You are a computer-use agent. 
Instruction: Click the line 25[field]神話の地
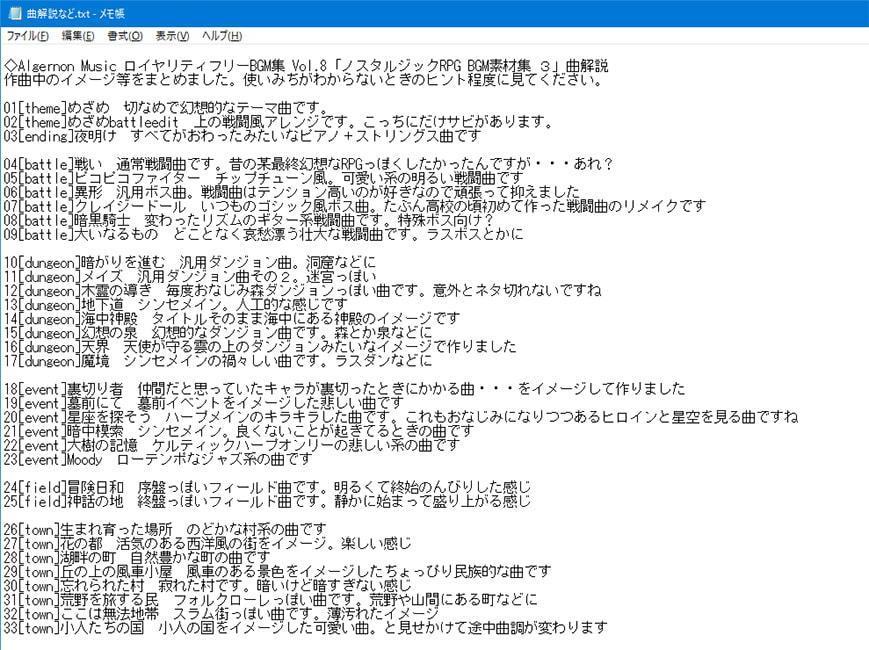267,501
